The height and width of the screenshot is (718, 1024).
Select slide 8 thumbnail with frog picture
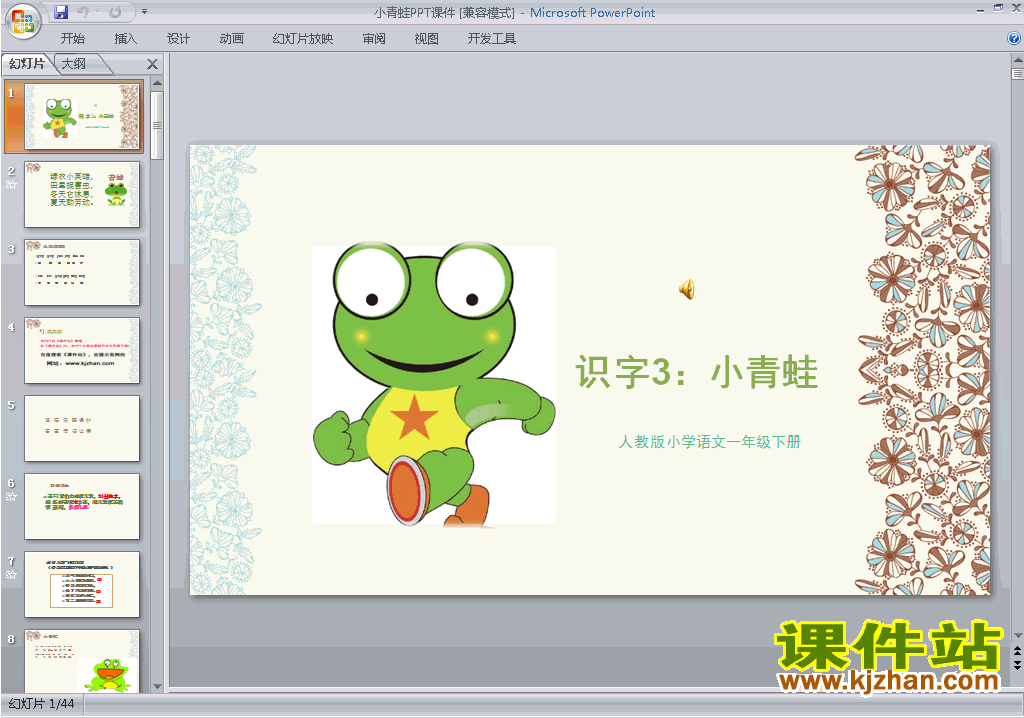point(82,661)
